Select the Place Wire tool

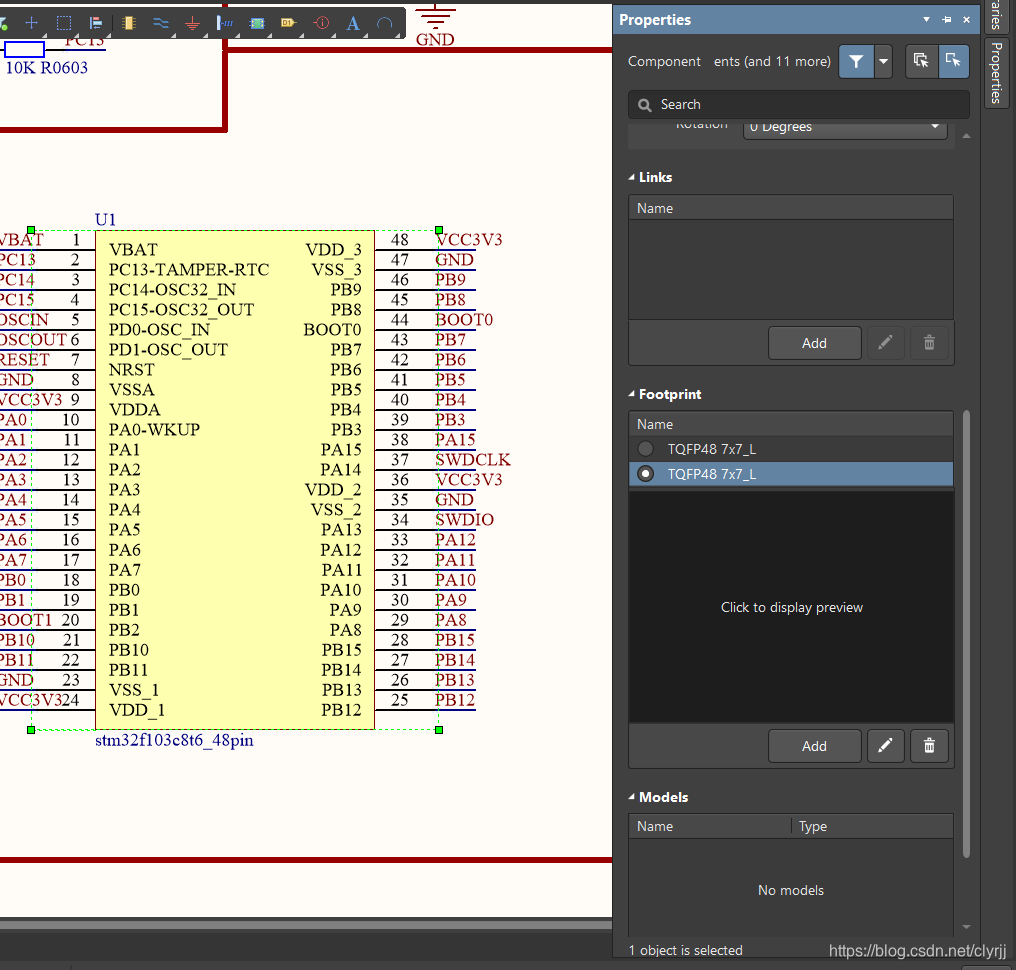click(161, 22)
